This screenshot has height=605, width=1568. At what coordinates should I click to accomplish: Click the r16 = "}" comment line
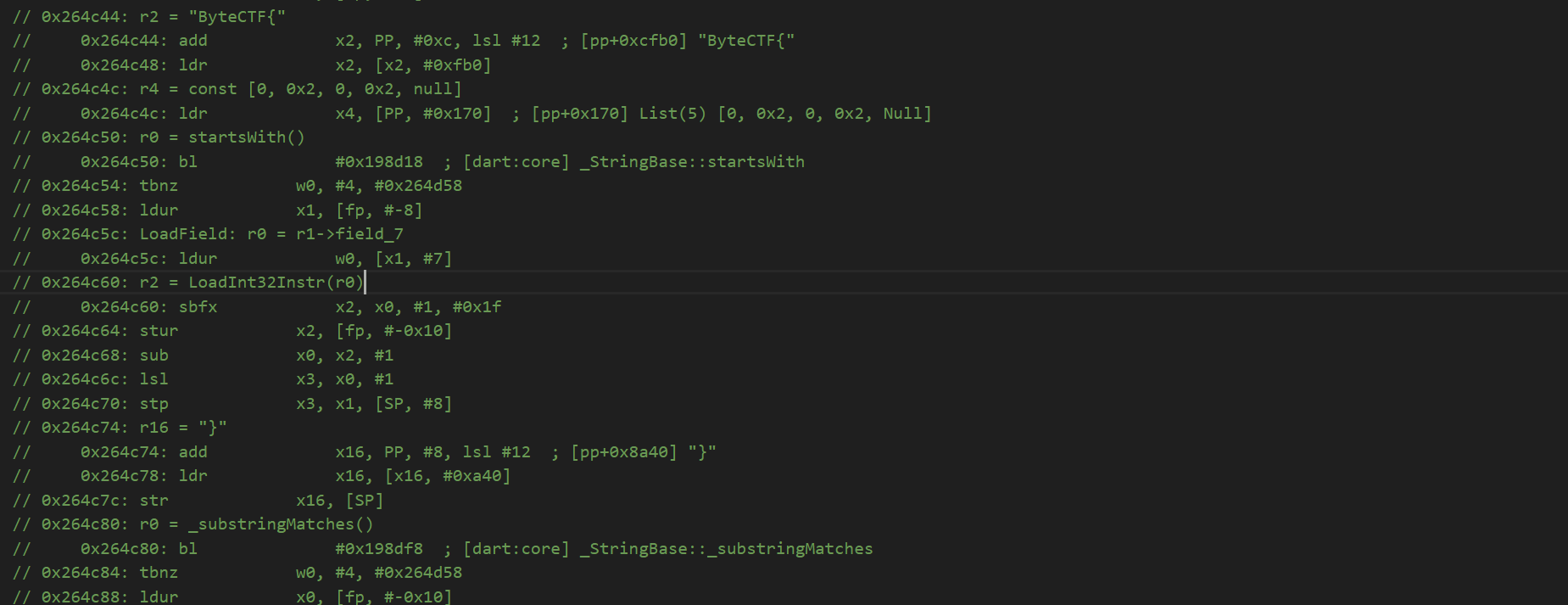(x=134, y=428)
